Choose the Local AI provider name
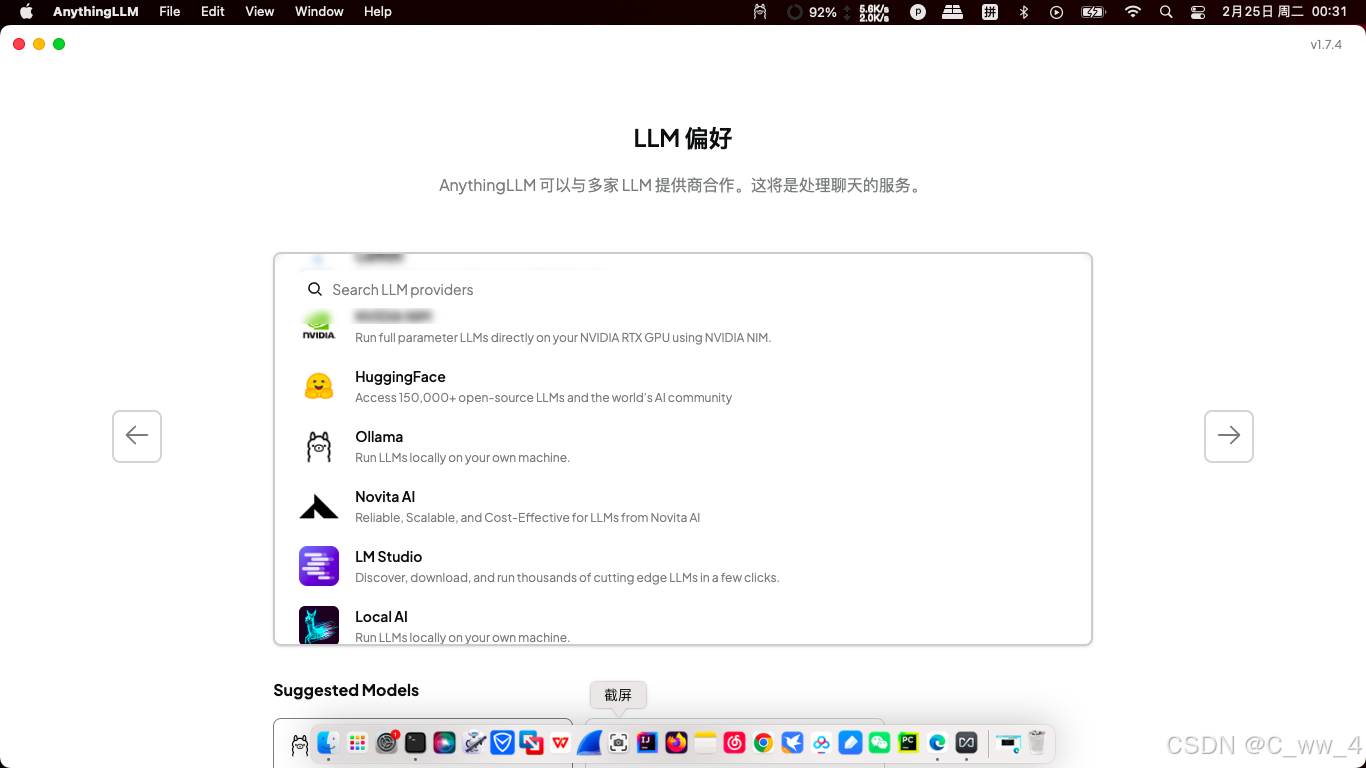This screenshot has width=1366, height=768. click(x=381, y=617)
